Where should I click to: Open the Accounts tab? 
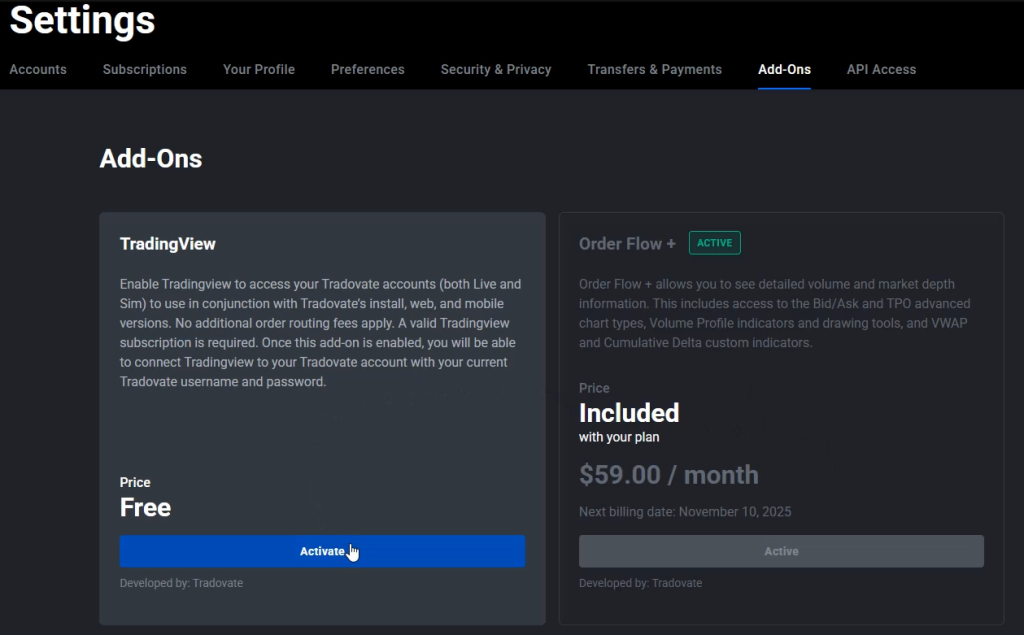(x=38, y=70)
